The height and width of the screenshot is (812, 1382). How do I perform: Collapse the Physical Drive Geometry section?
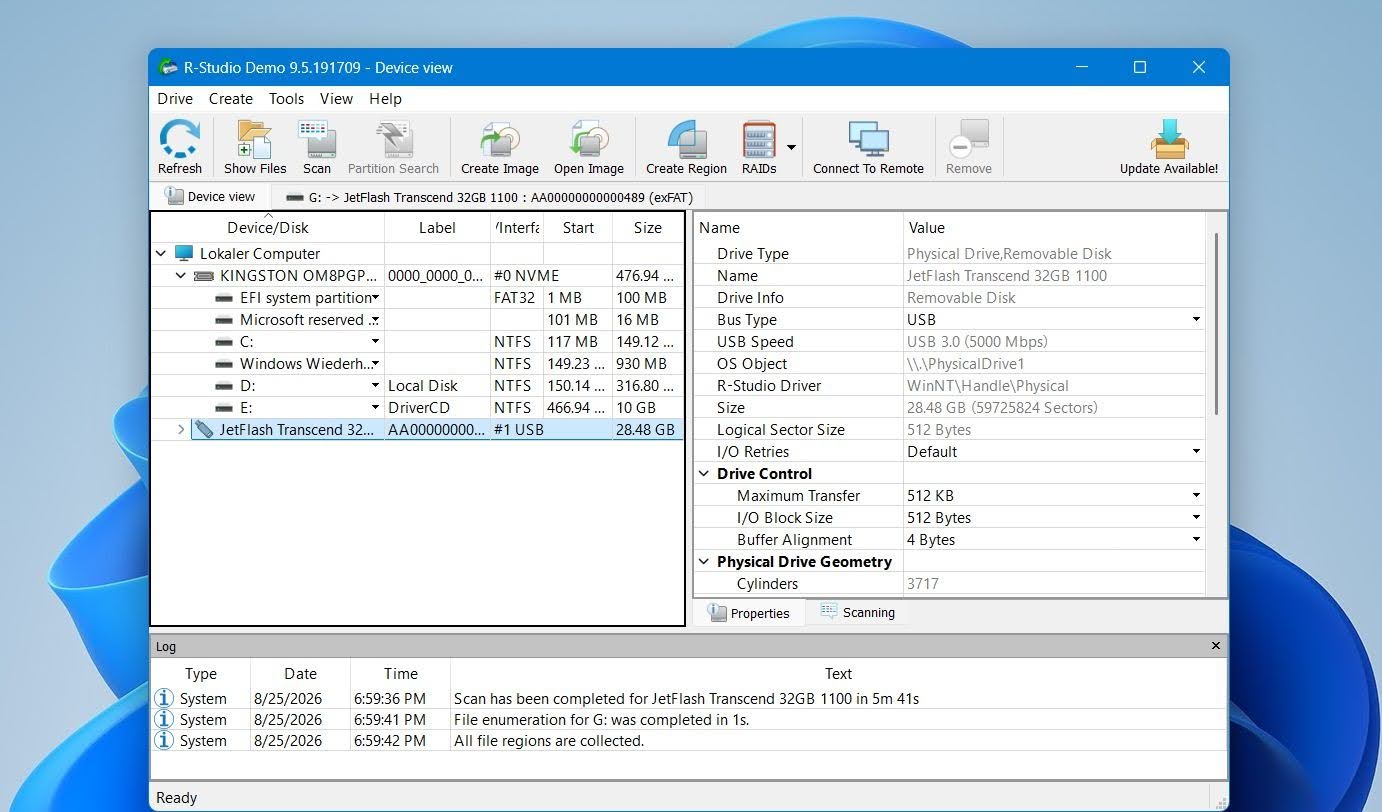[704, 562]
